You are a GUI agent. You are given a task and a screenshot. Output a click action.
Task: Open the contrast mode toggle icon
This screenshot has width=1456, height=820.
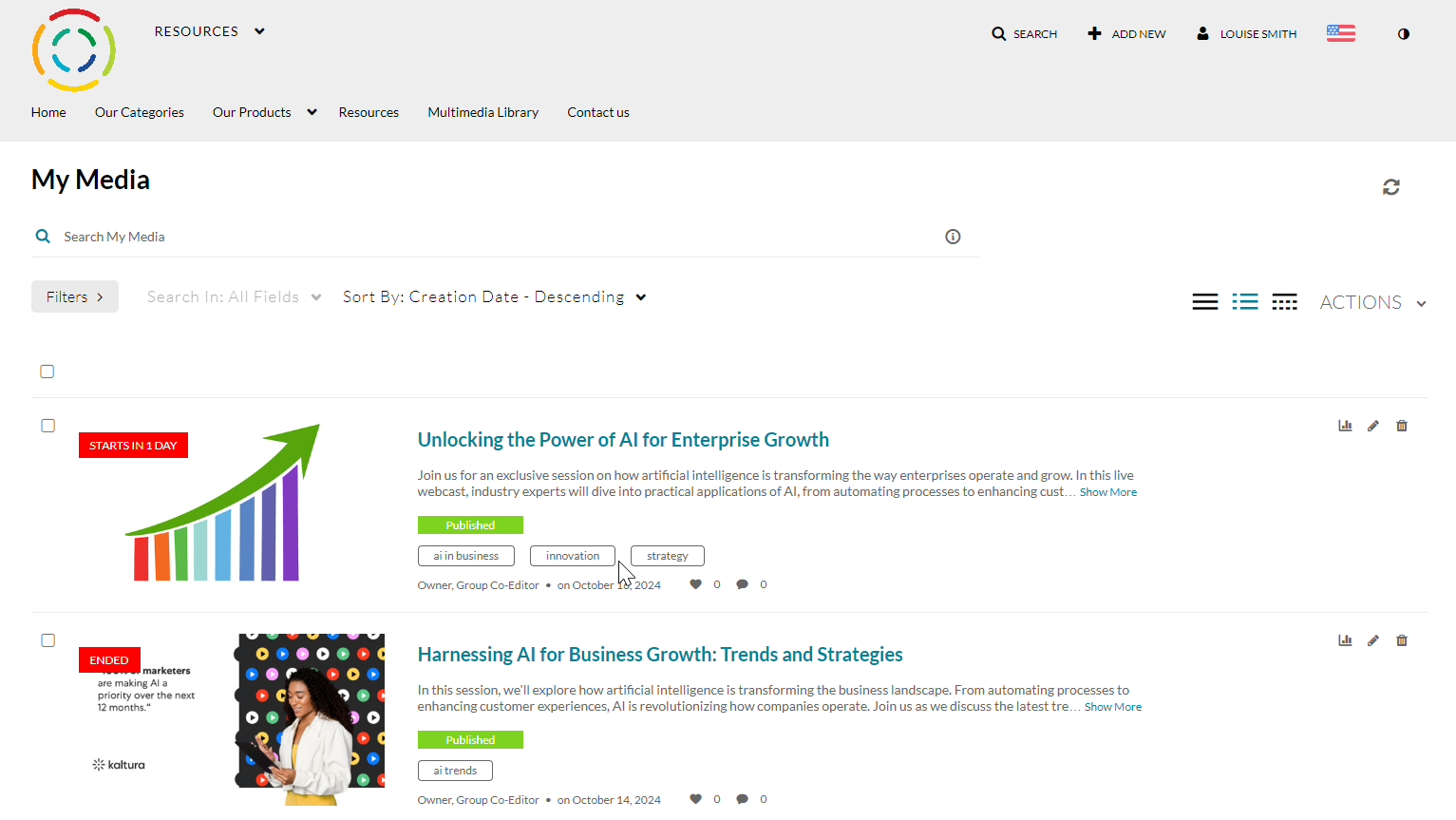point(1403,34)
